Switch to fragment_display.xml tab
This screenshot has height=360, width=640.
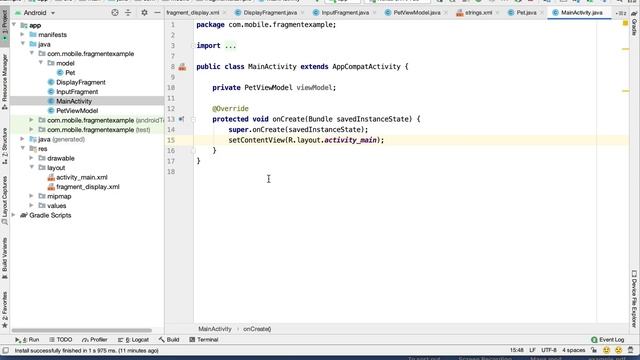193,13
